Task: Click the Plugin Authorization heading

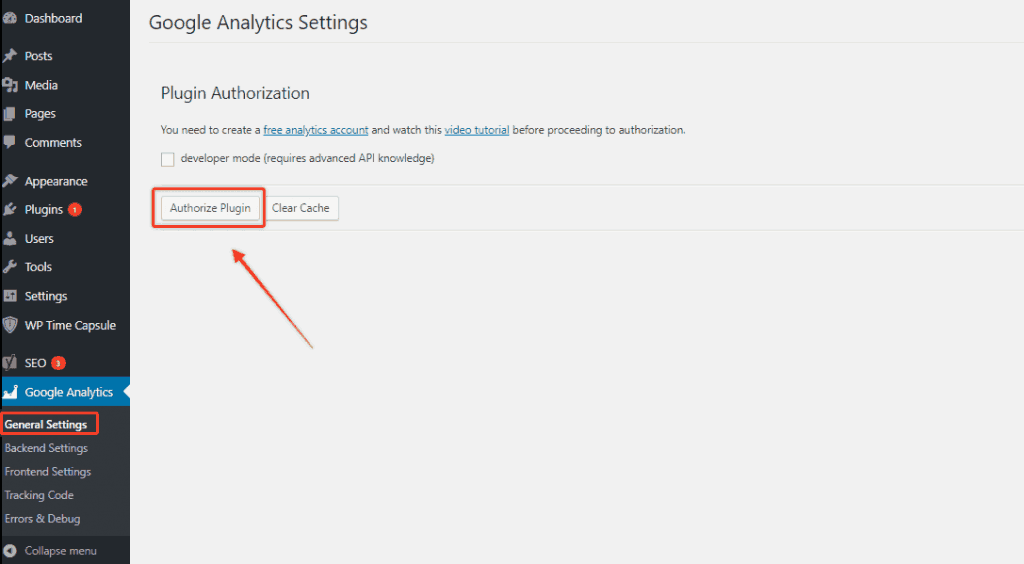Action: tap(235, 93)
